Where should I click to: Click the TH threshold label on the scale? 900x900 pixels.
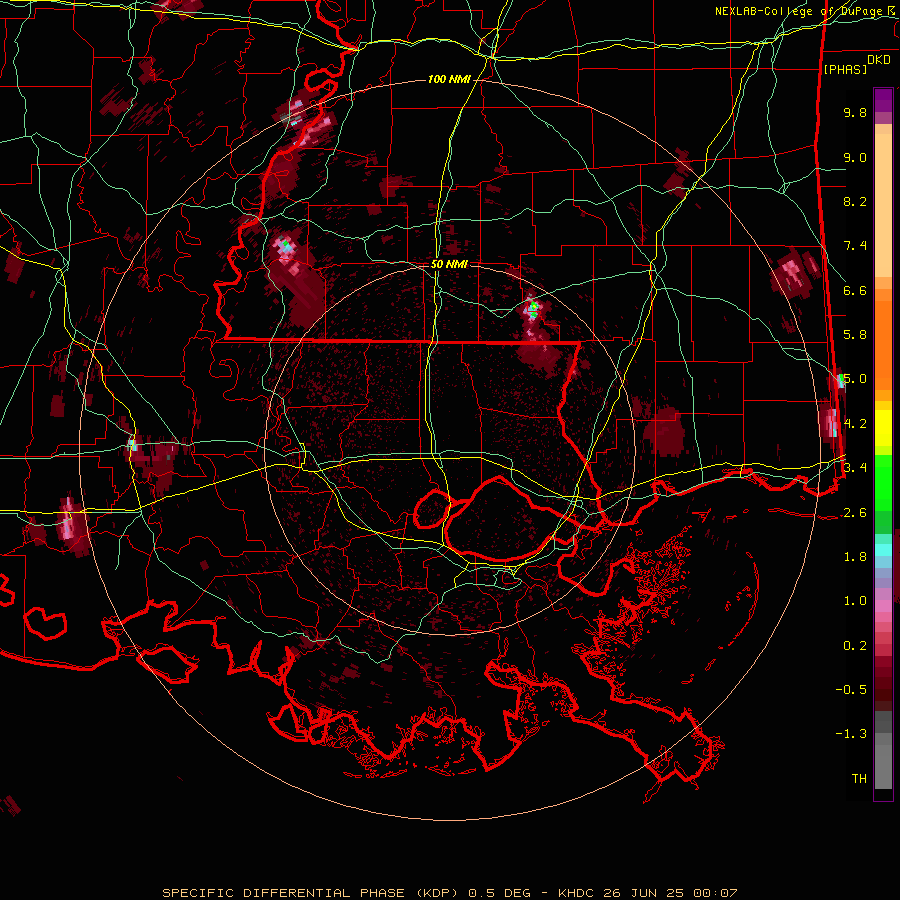859,779
